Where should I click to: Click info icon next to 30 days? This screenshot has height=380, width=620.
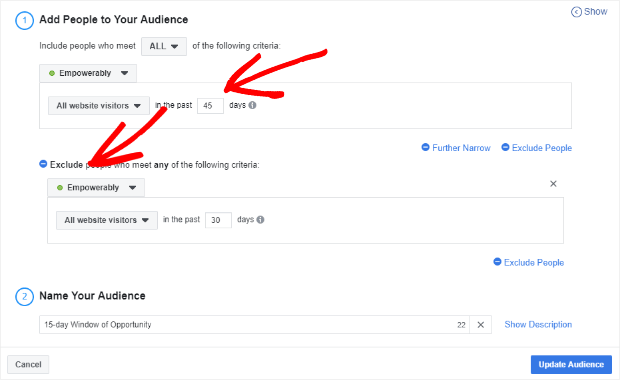pos(260,219)
